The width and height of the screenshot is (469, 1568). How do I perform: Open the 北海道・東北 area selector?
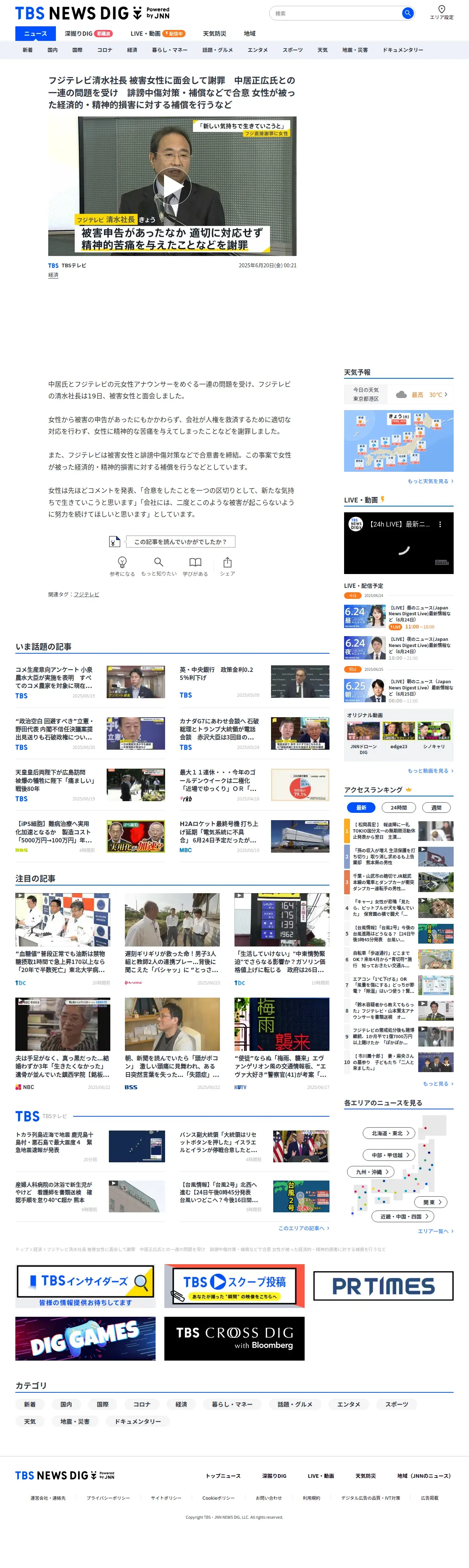(390, 1133)
